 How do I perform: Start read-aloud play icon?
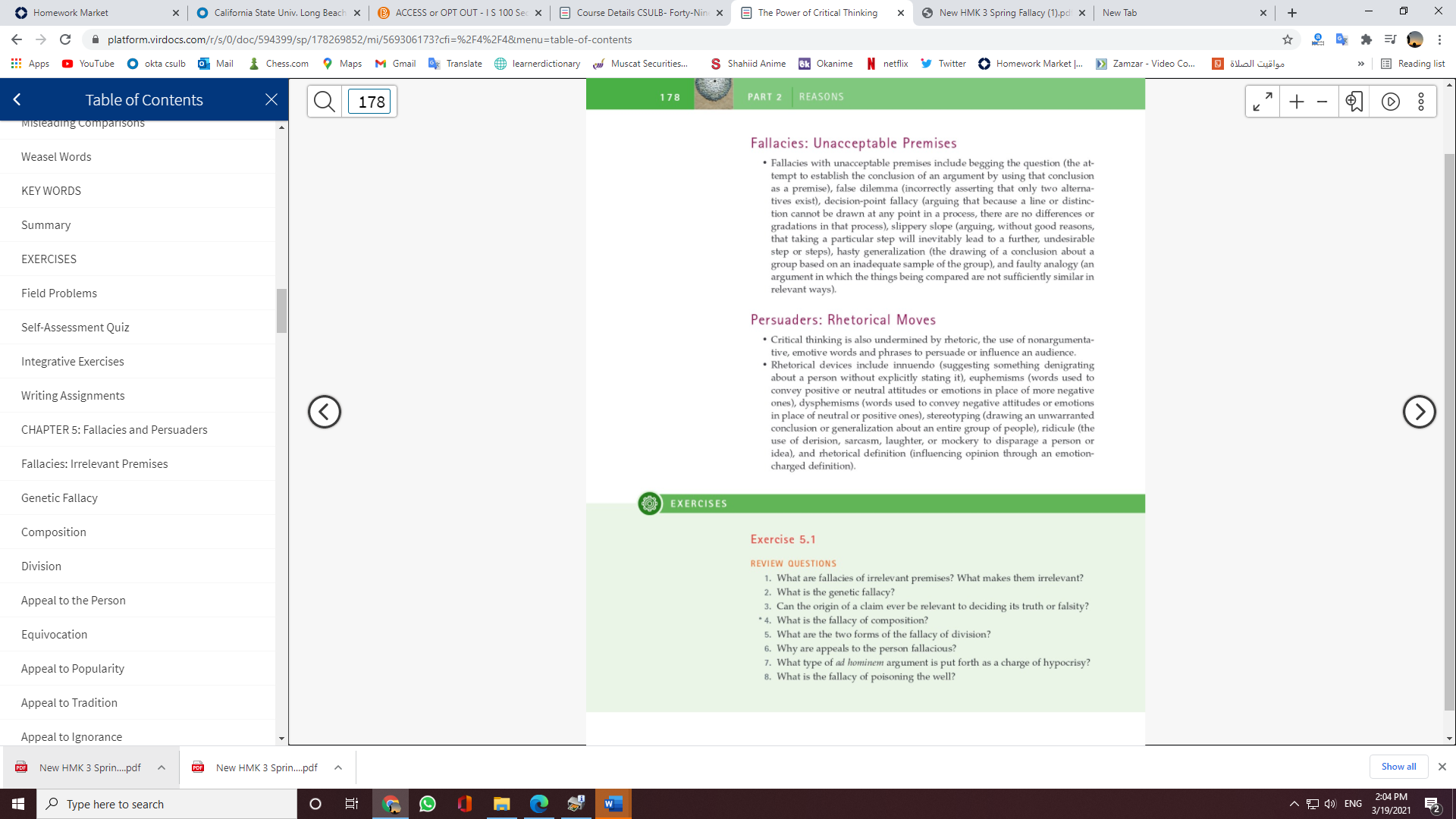pos(1390,102)
